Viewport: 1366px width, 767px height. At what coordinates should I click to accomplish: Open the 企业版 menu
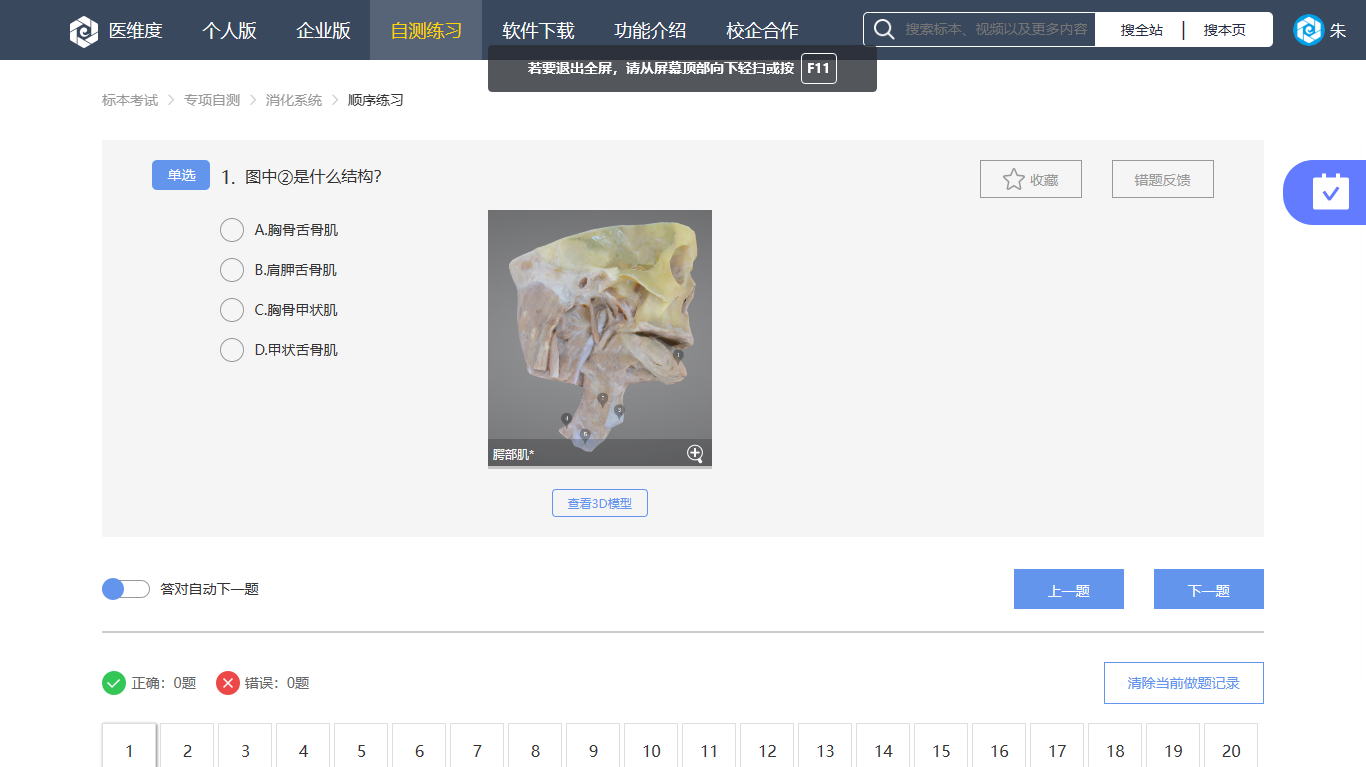pyautogui.click(x=323, y=30)
